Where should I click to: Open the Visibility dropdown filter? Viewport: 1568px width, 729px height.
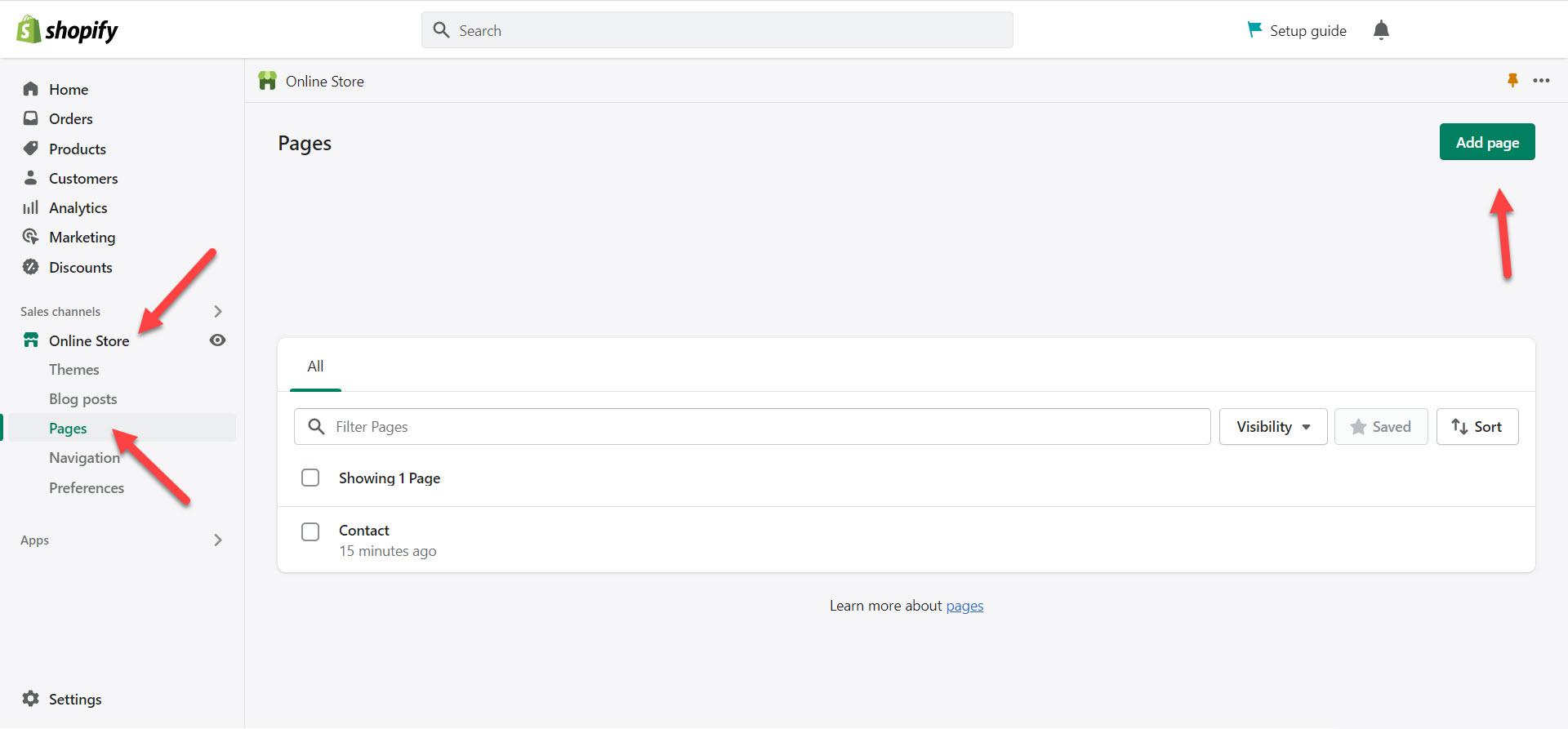[x=1272, y=427]
